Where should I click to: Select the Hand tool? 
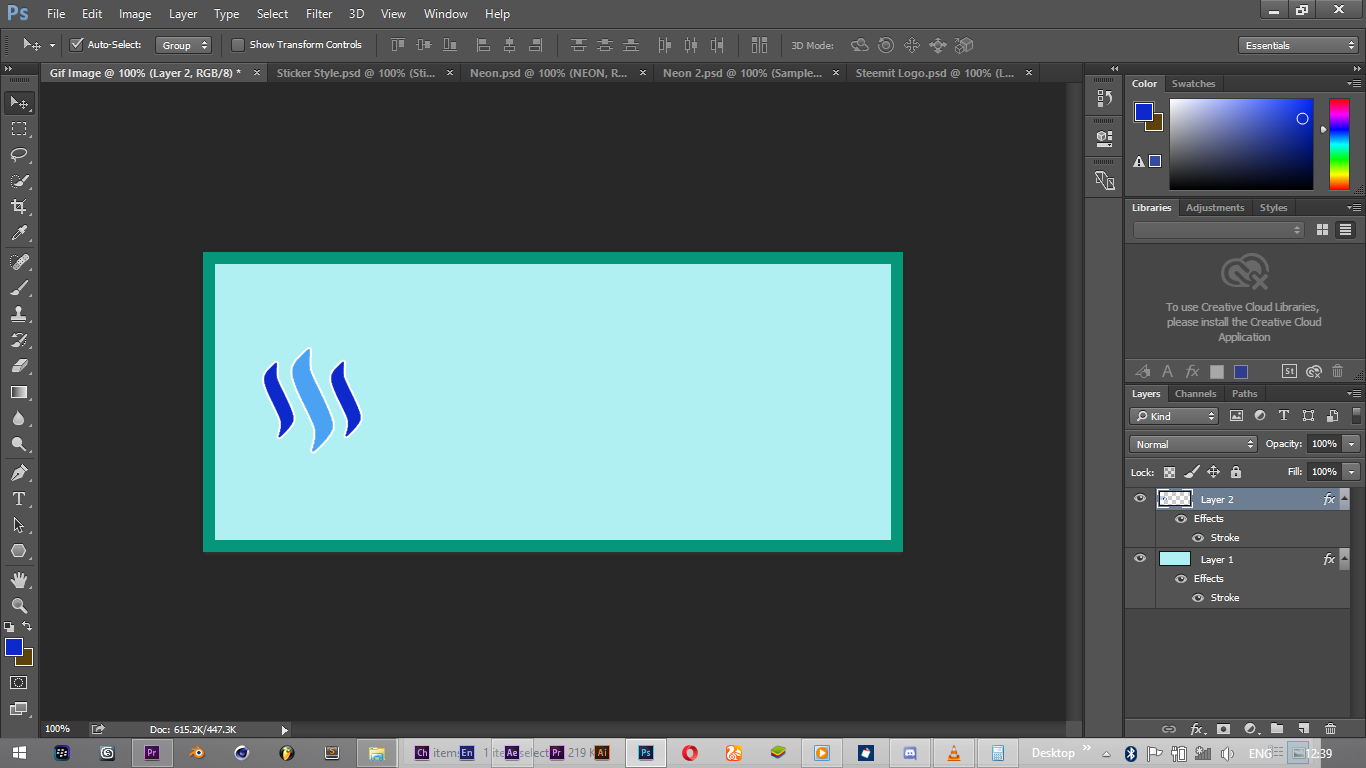[x=19, y=580]
